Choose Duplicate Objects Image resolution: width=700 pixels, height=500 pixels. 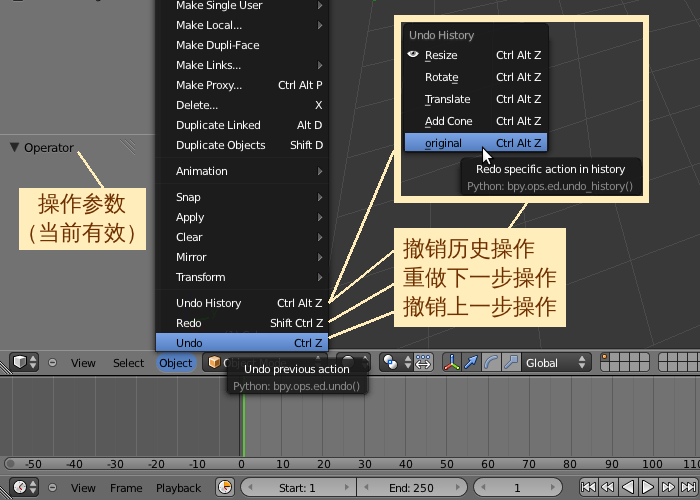pos(242,145)
